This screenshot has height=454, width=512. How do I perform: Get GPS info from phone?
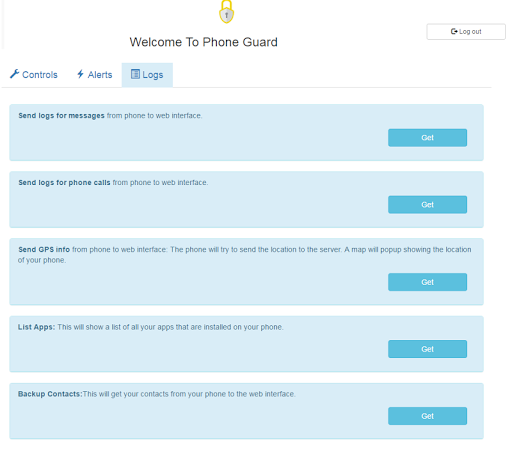tap(427, 282)
